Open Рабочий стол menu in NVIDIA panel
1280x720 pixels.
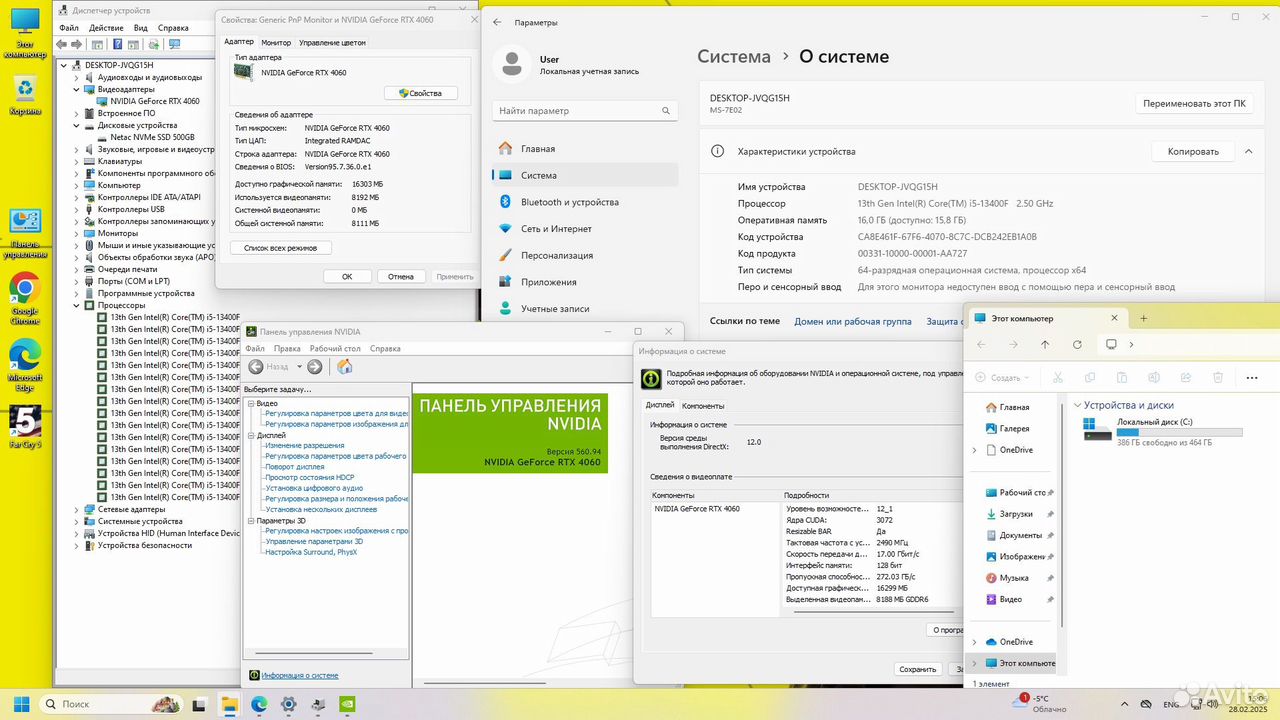pyautogui.click(x=335, y=349)
